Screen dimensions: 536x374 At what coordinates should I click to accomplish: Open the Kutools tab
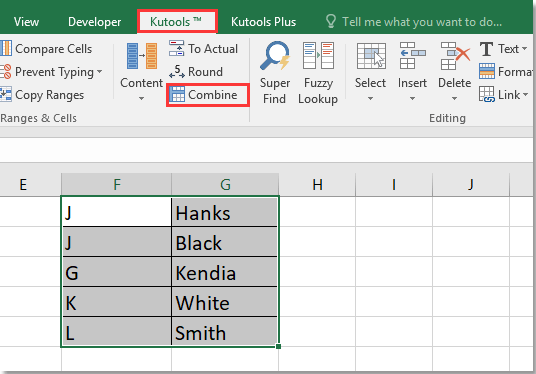pyautogui.click(x=177, y=22)
